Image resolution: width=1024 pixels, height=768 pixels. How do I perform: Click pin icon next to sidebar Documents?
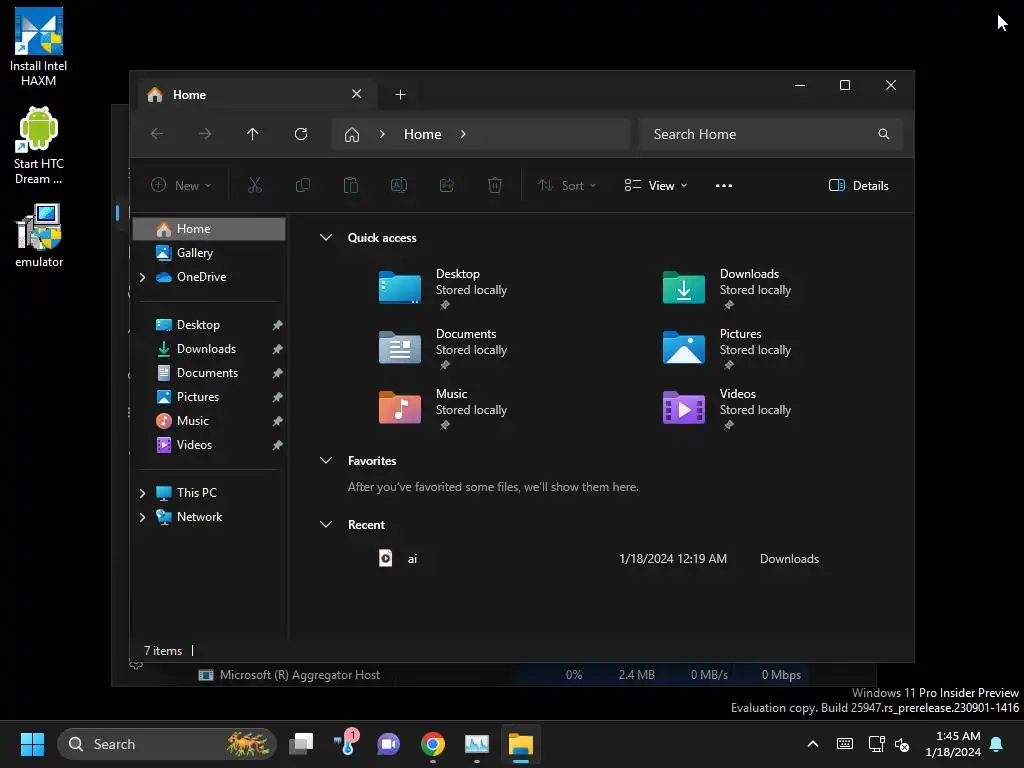(x=278, y=373)
